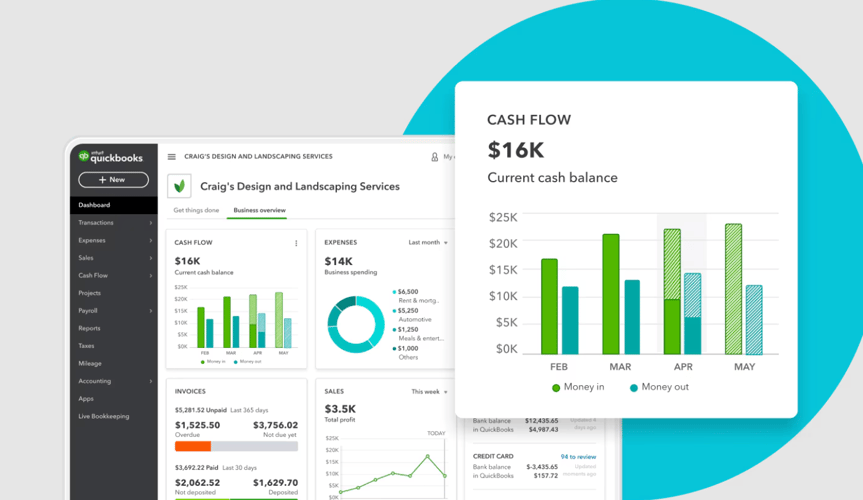Expand the Cash Flow submenu chevron
863x500 pixels.
[x=151, y=276]
